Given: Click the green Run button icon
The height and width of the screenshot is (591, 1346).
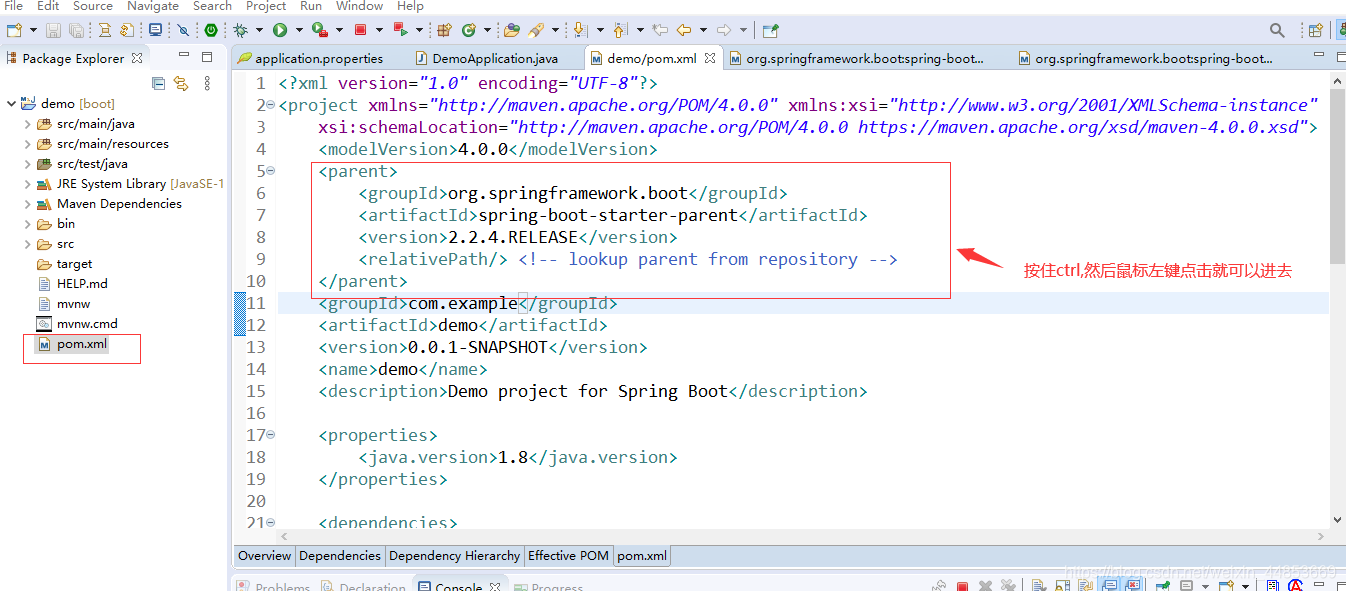Looking at the screenshot, I should (x=280, y=30).
